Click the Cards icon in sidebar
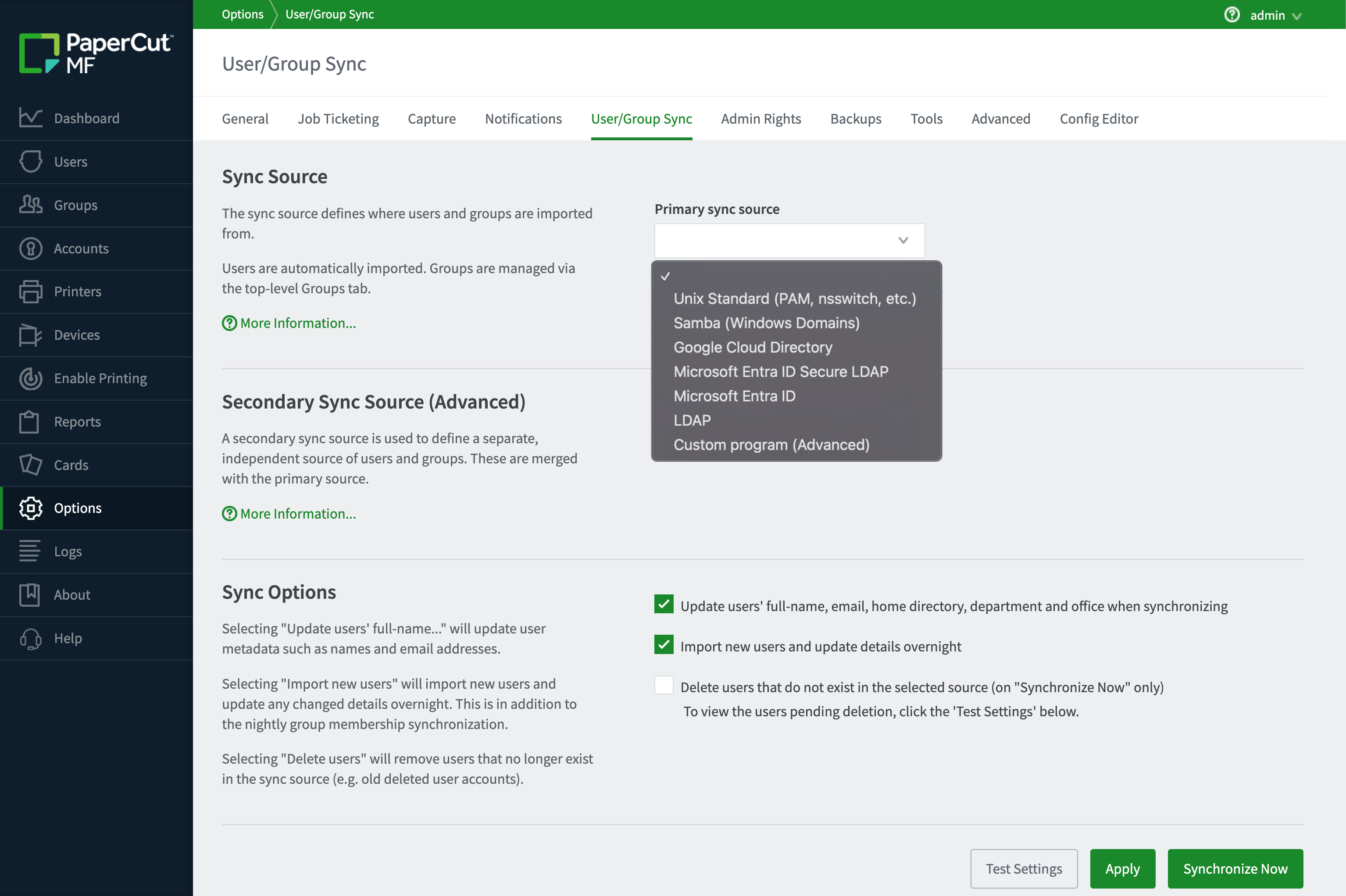The width and height of the screenshot is (1346, 896). pyautogui.click(x=30, y=465)
